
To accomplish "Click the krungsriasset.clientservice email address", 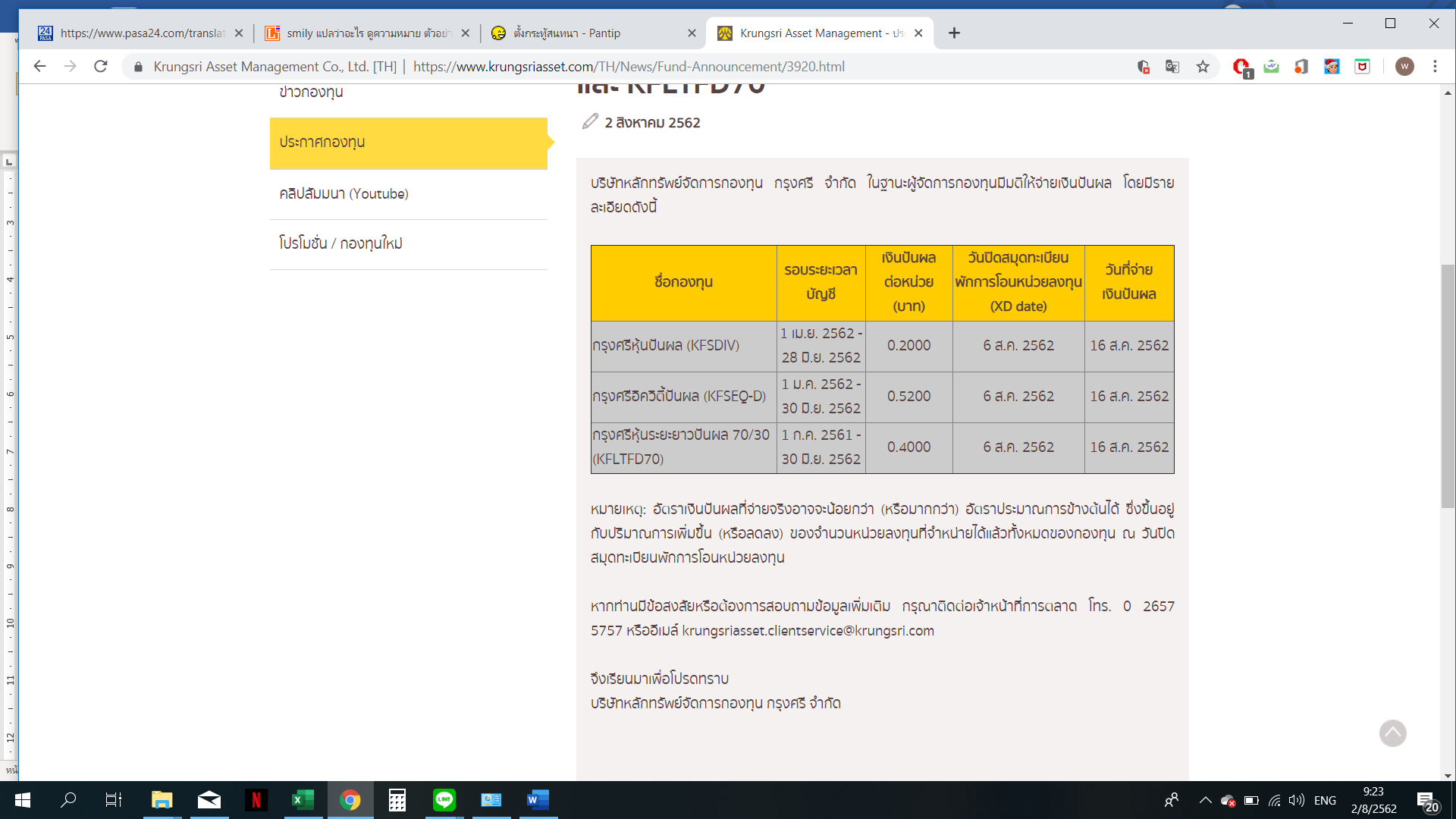I will pyautogui.click(x=808, y=631).
